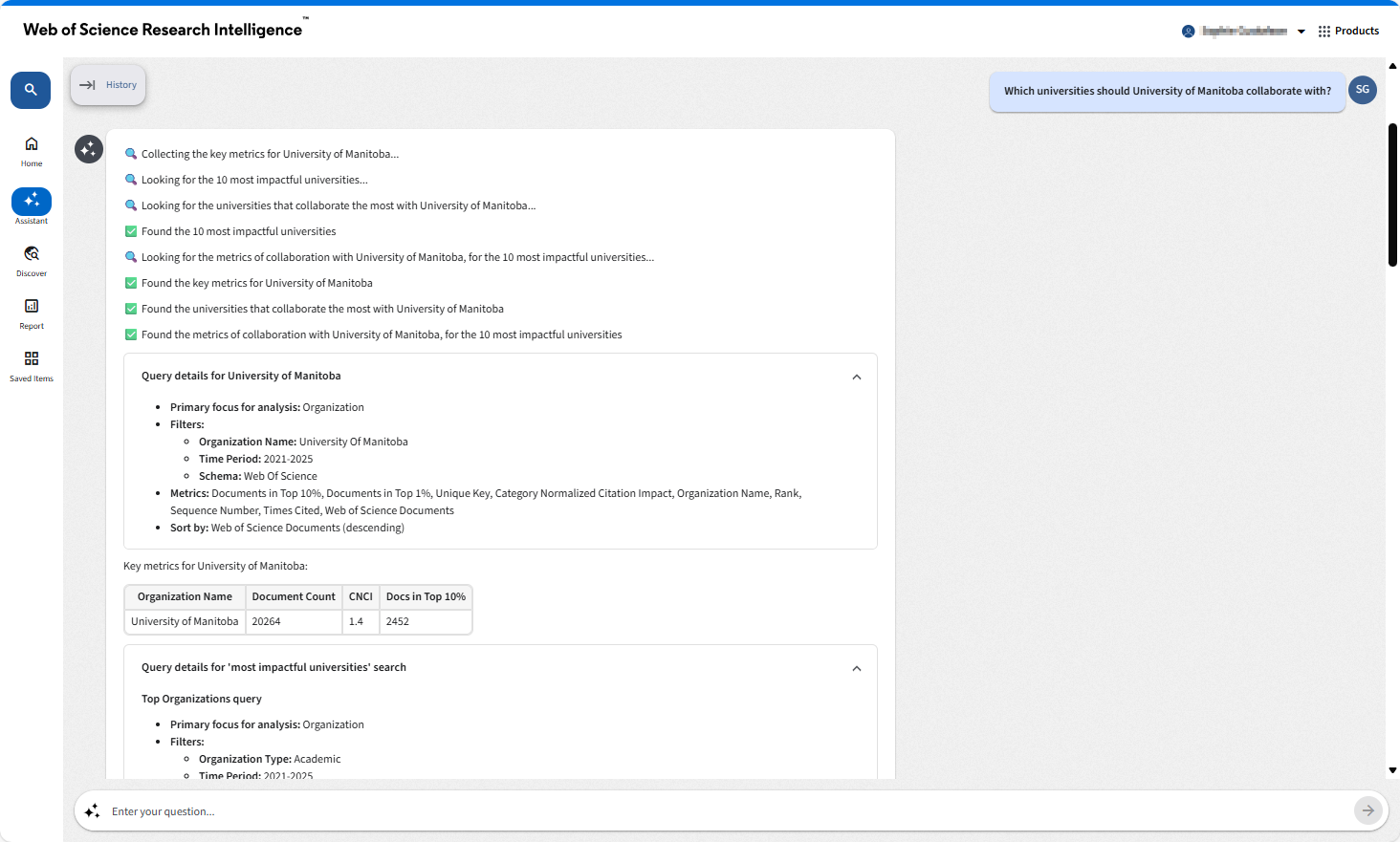
Task: Click the blue search icon in sidebar
Action: coord(31,90)
